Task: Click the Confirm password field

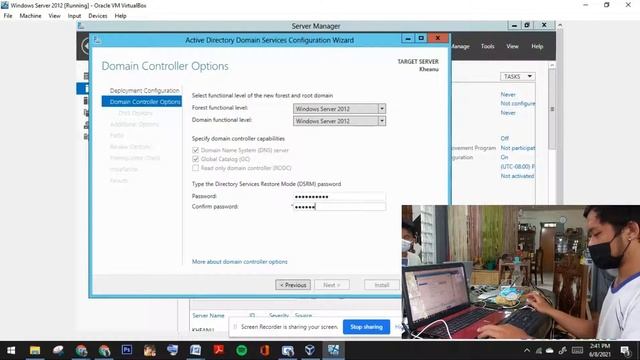Action: point(339,207)
